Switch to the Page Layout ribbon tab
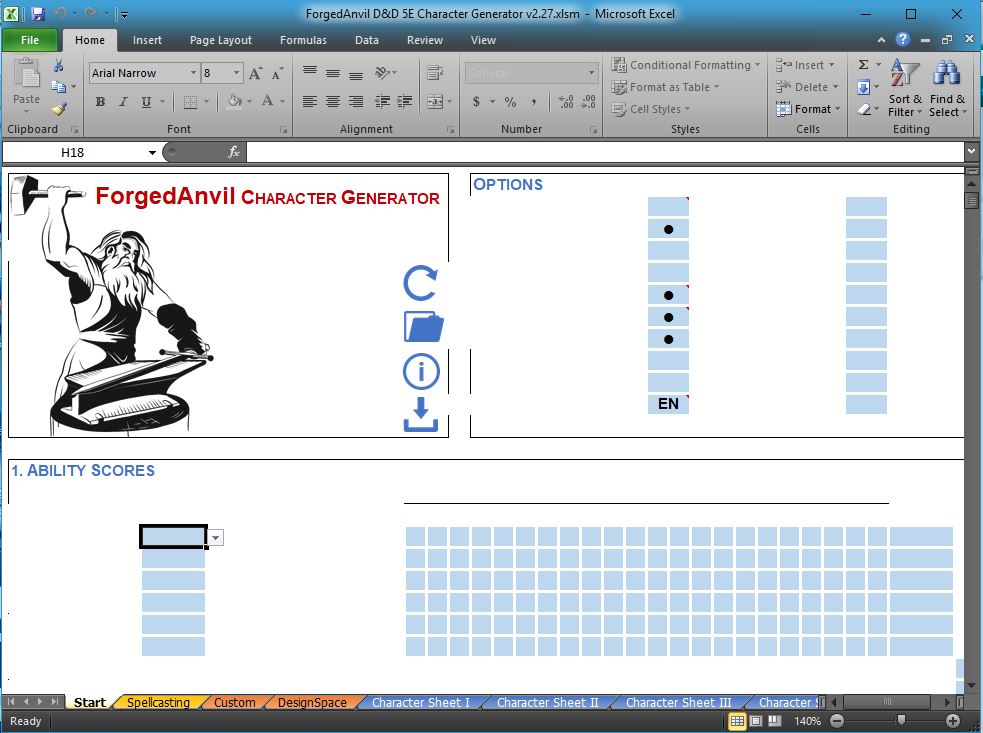The image size is (983, 733). (221, 40)
